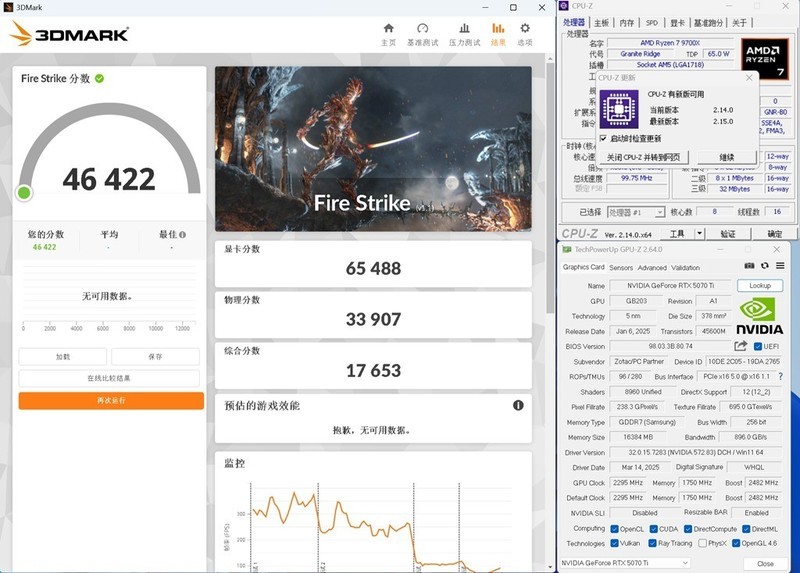Click the 3DMark vertical scrollbar thumb

[549, 189]
